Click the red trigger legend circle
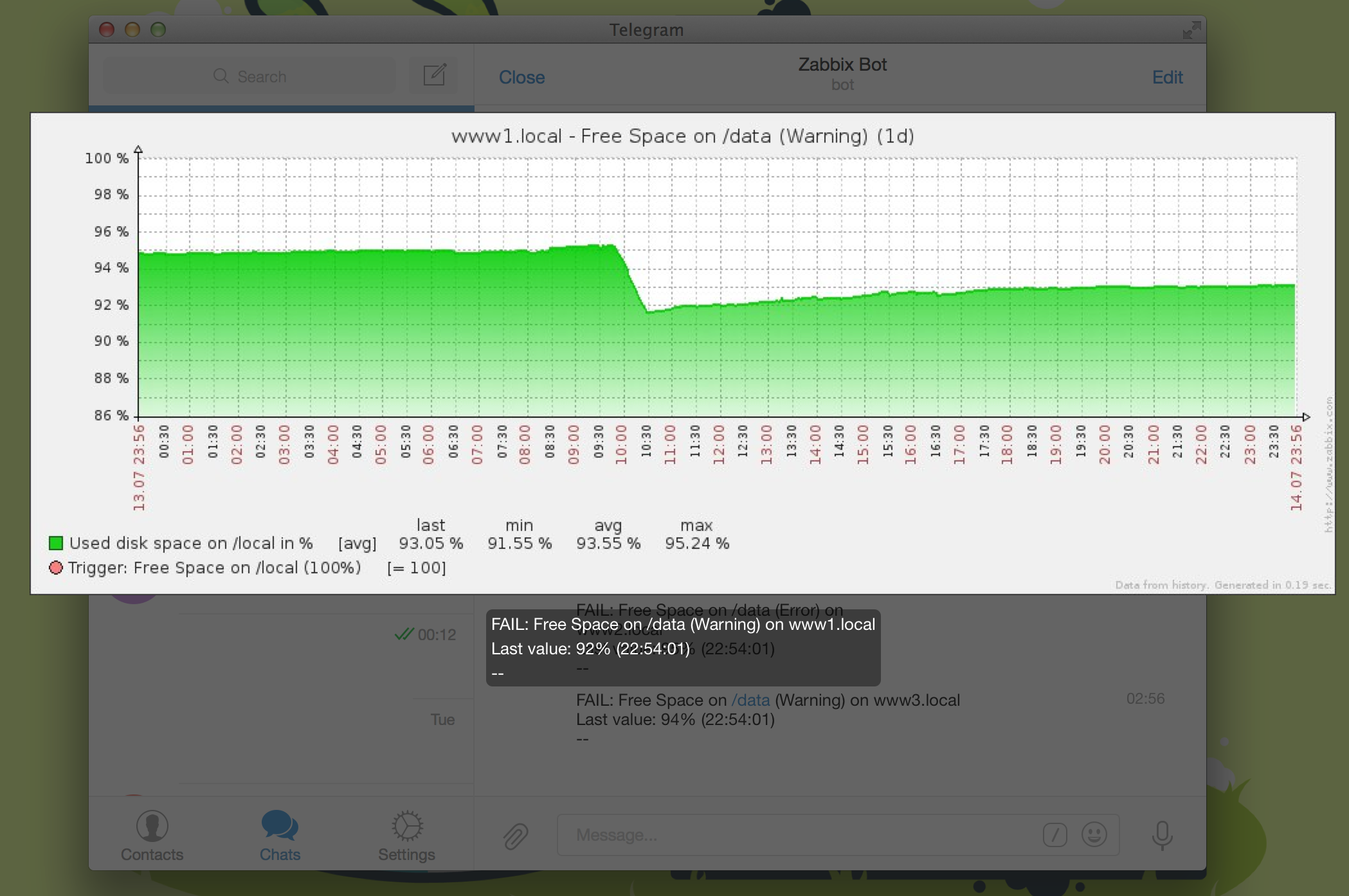The image size is (1349, 896). tap(56, 568)
